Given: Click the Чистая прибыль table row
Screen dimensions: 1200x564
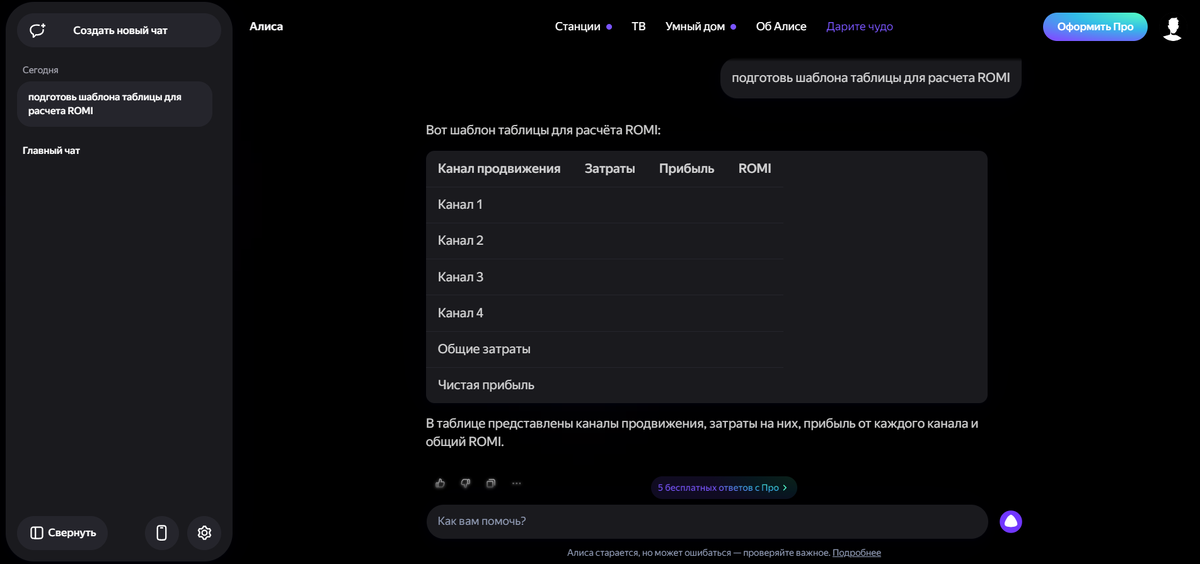Looking at the screenshot, I should (605, 385).
